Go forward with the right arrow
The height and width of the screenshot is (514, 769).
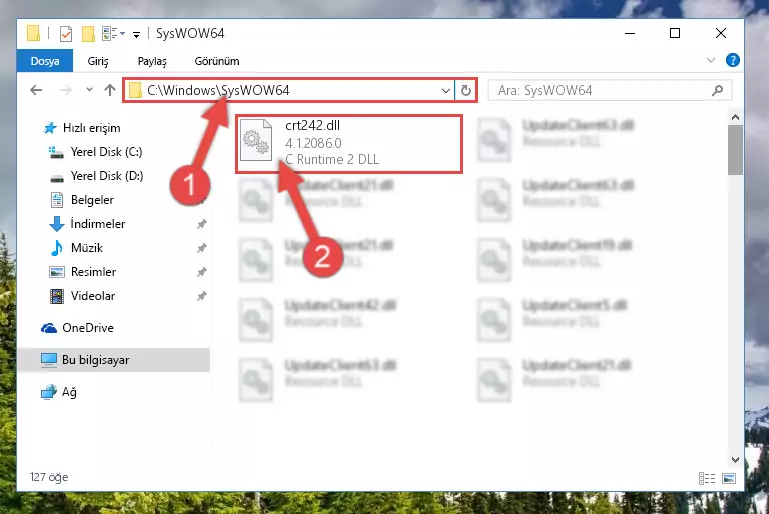[65, 90]
